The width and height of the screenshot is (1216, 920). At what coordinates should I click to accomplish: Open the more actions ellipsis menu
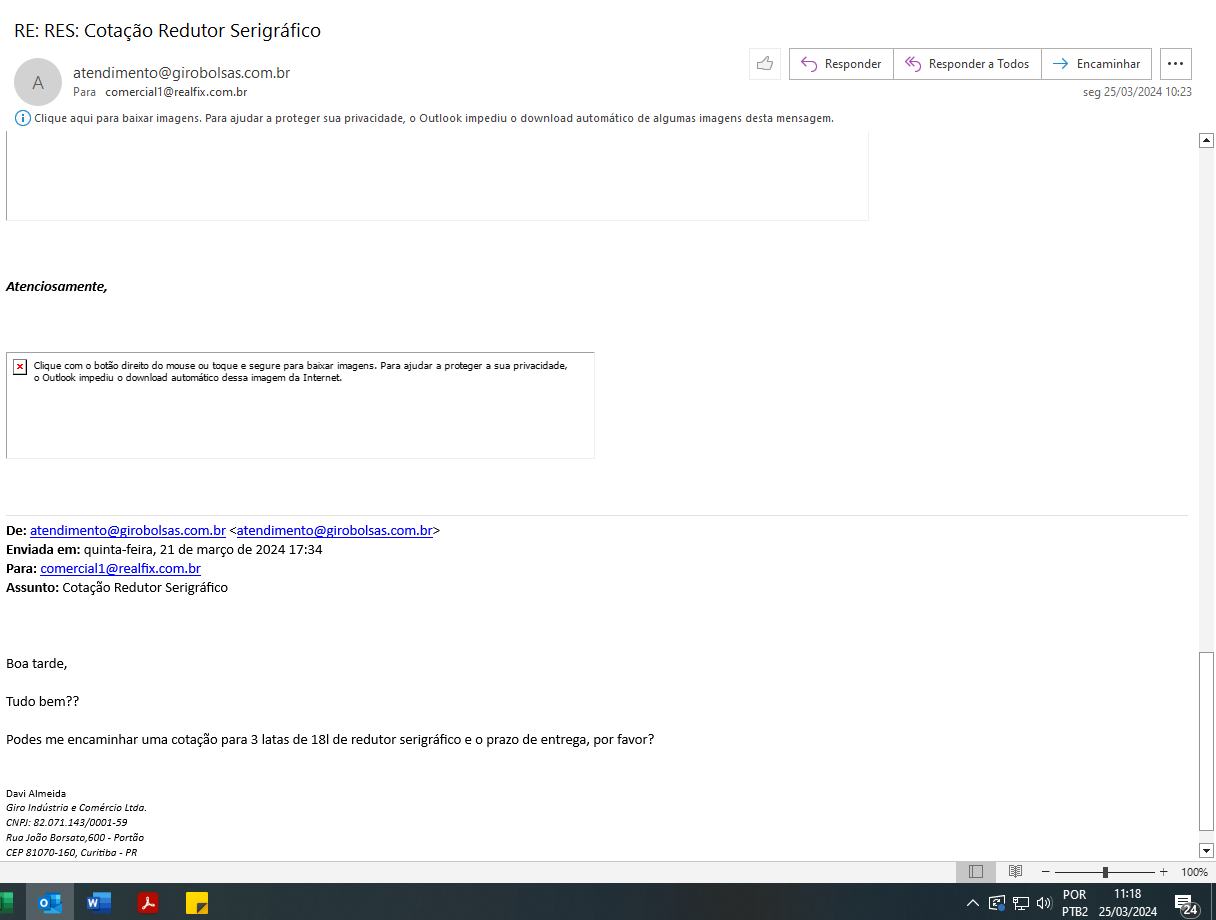point(1175,64)
